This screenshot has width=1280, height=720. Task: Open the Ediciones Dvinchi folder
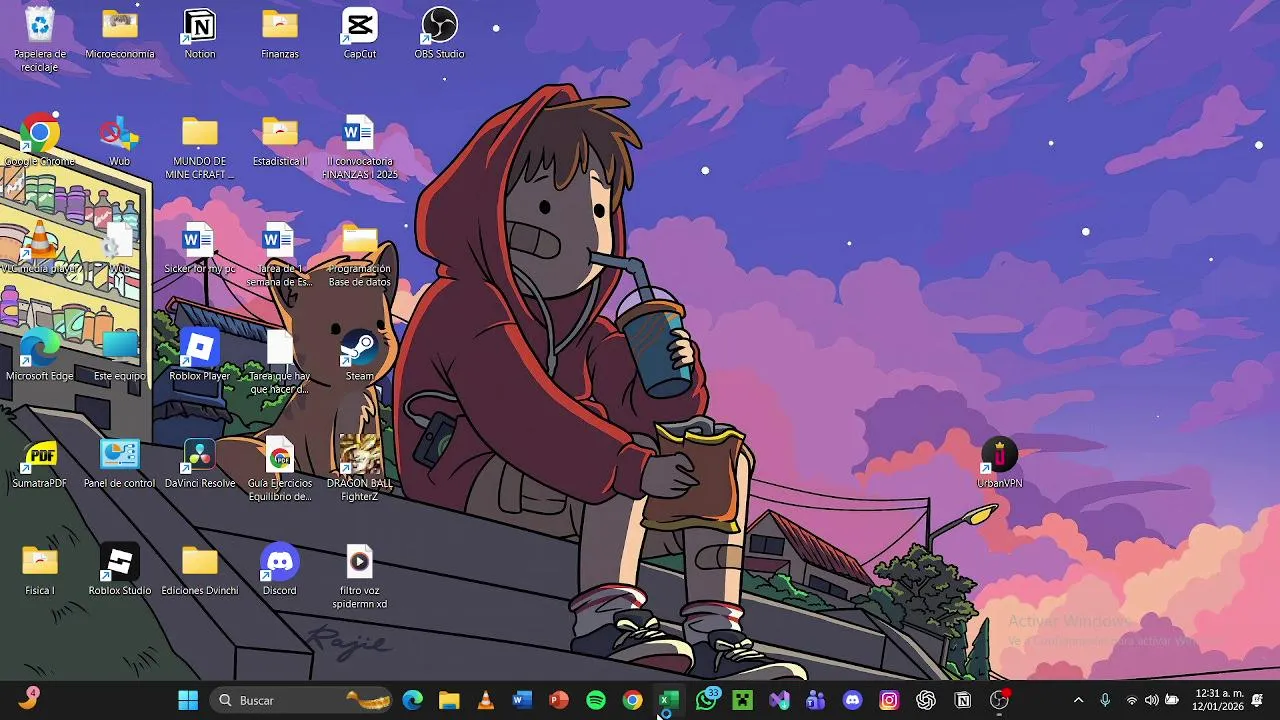200,568
